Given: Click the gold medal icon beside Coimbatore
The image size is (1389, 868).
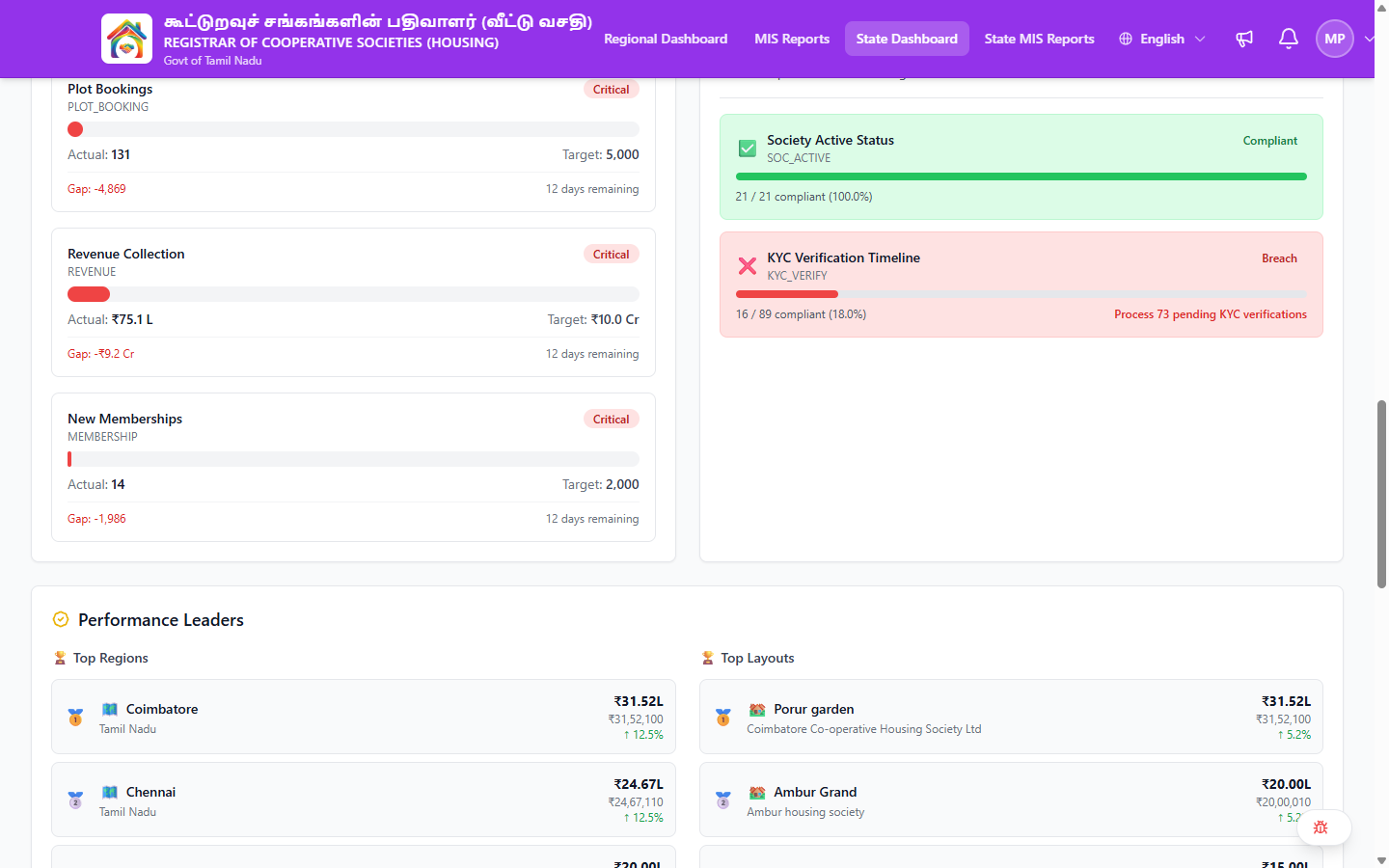Looking at the screenshot, I should point(75,718).
